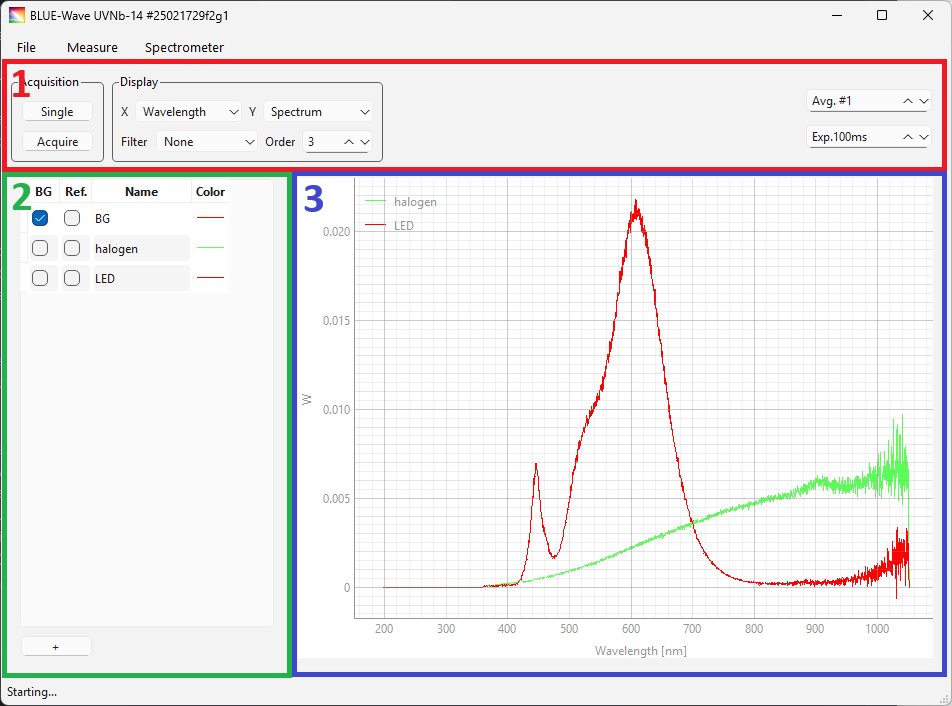Decrease filter Order with down arrow

(x=364, y=142)
